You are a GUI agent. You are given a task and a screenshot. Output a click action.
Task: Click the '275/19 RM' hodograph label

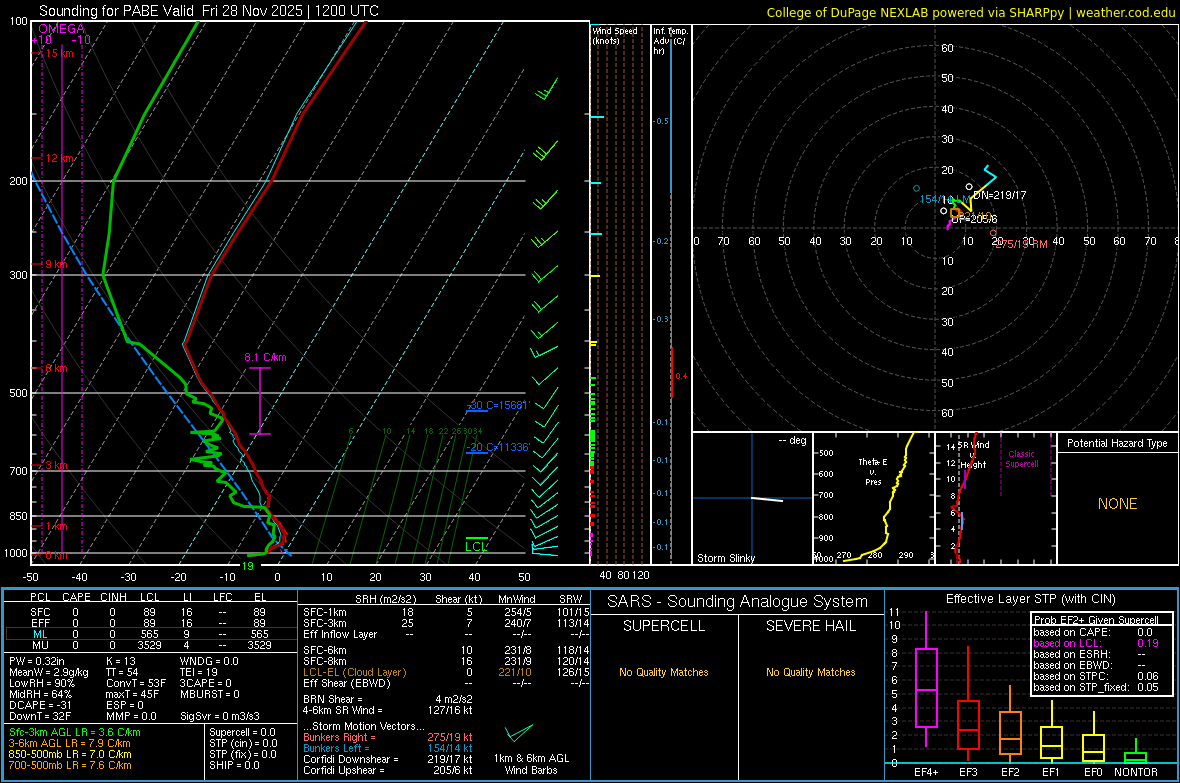pos(1021,245)
